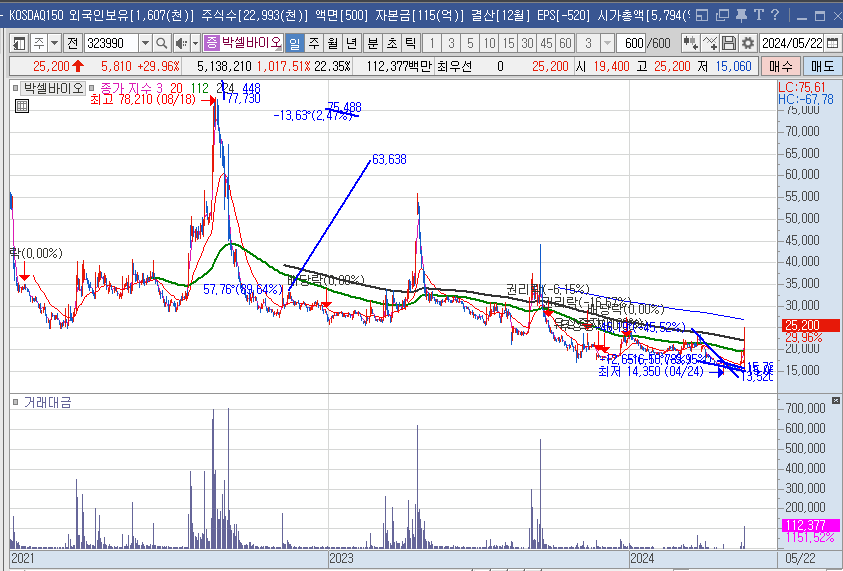Select the 30 interval button
Screen dimensions: 843x571
[x=527, y=42]
